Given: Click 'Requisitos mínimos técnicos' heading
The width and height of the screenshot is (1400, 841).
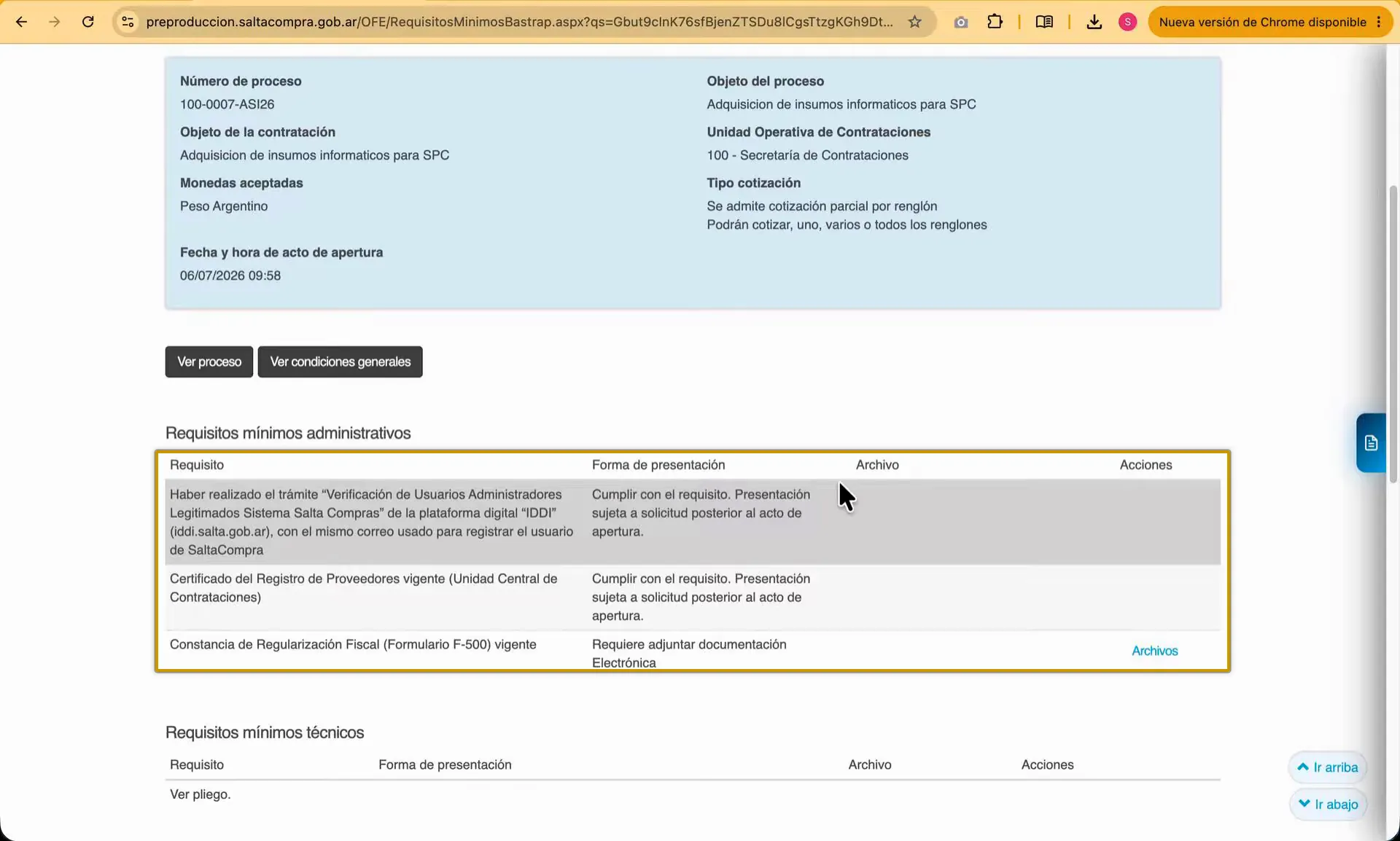Looking at the screenshot, I should coord(265,732).
